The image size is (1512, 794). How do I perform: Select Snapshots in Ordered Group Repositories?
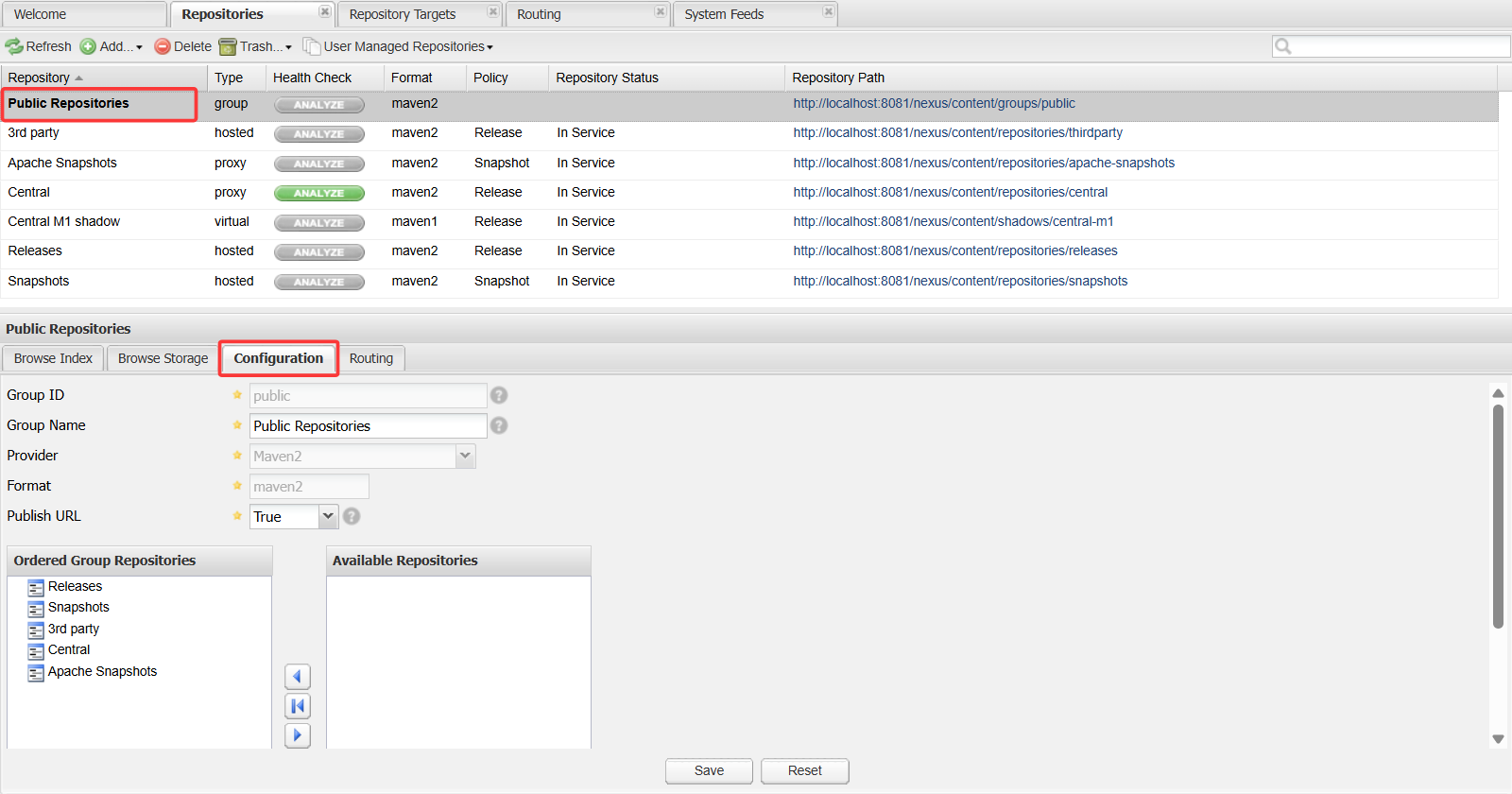(x=78, y=608)
